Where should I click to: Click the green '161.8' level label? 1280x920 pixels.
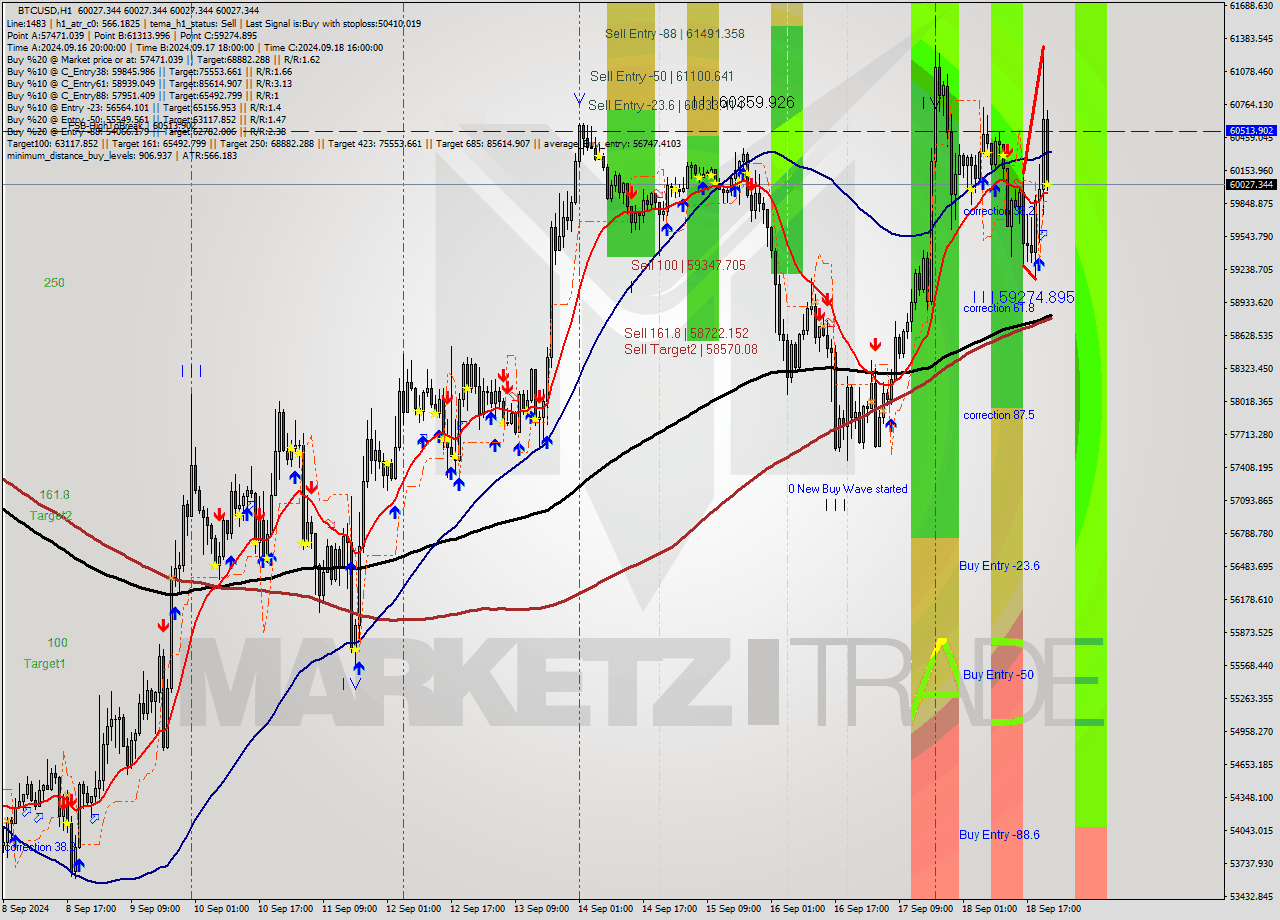pyautogui.click(x=55, y=495)
